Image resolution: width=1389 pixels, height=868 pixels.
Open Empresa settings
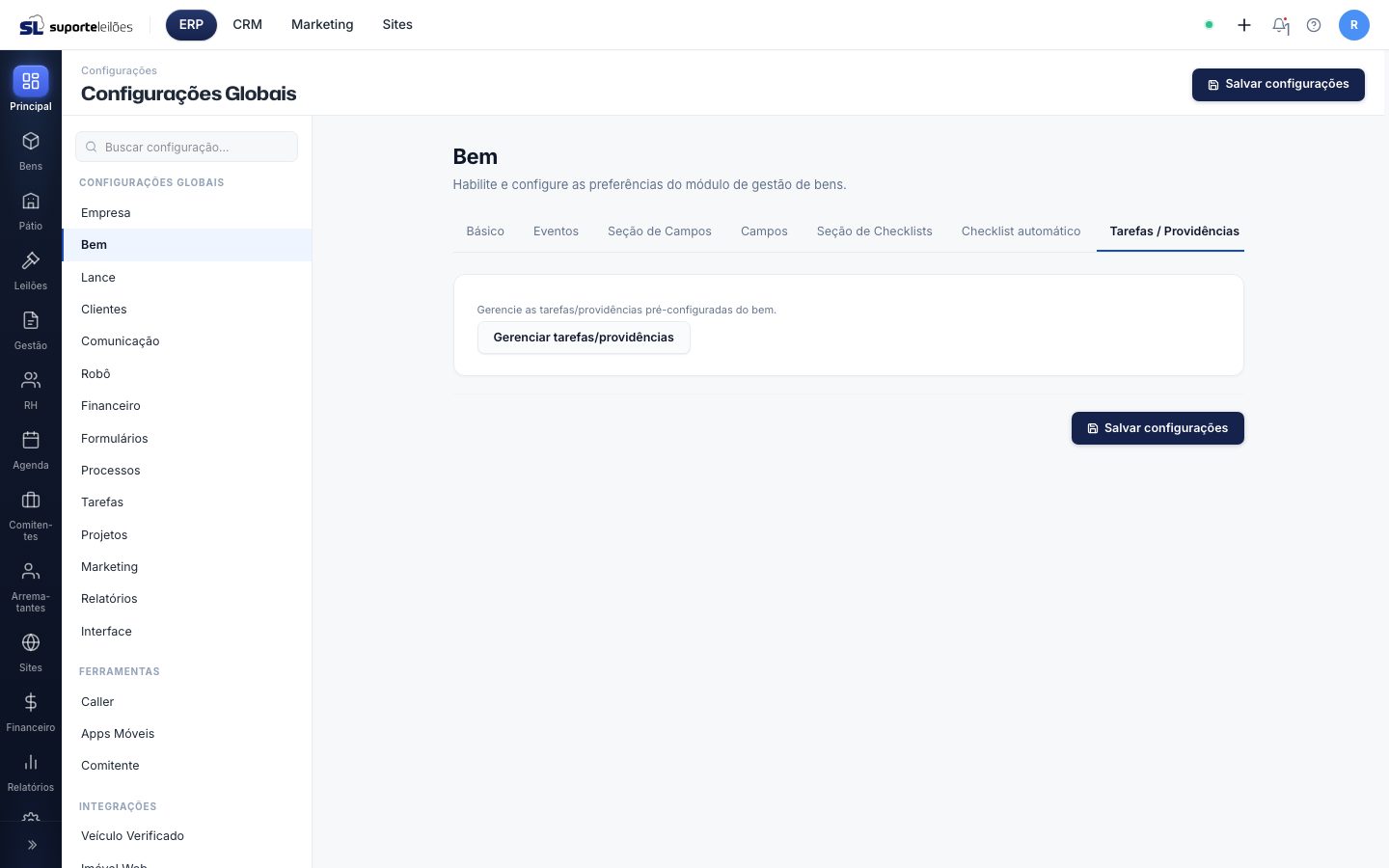[187, 213]
